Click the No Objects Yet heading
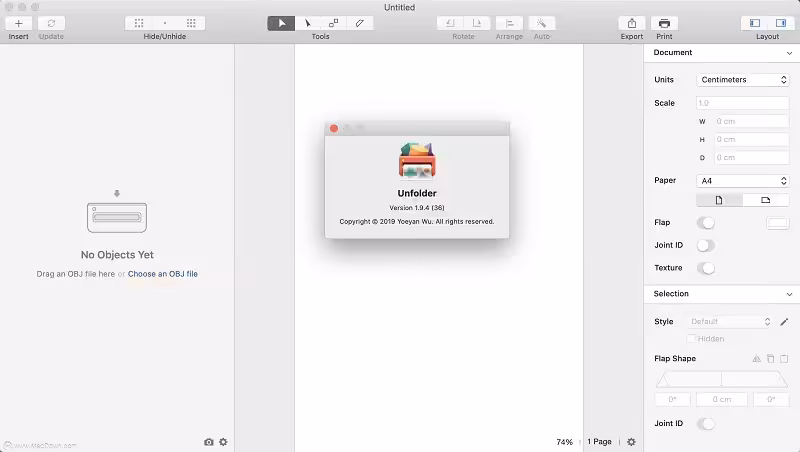The width and height of the screenshot is (800, 452). point(117,255)
